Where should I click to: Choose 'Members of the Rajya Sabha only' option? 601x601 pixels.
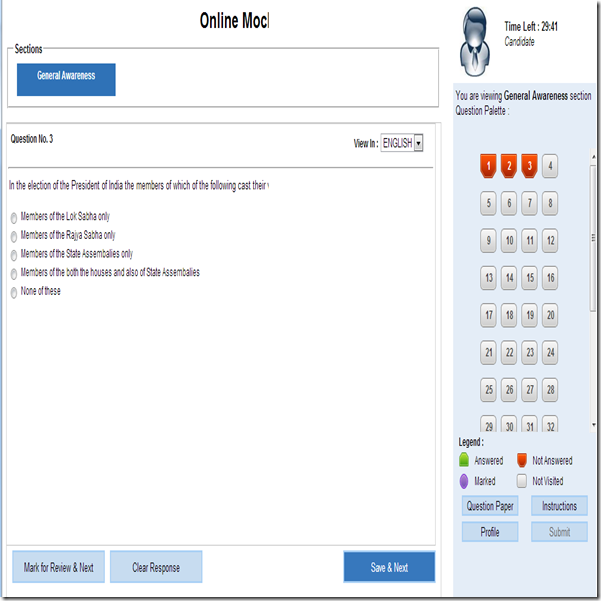(x=14, y=236)
